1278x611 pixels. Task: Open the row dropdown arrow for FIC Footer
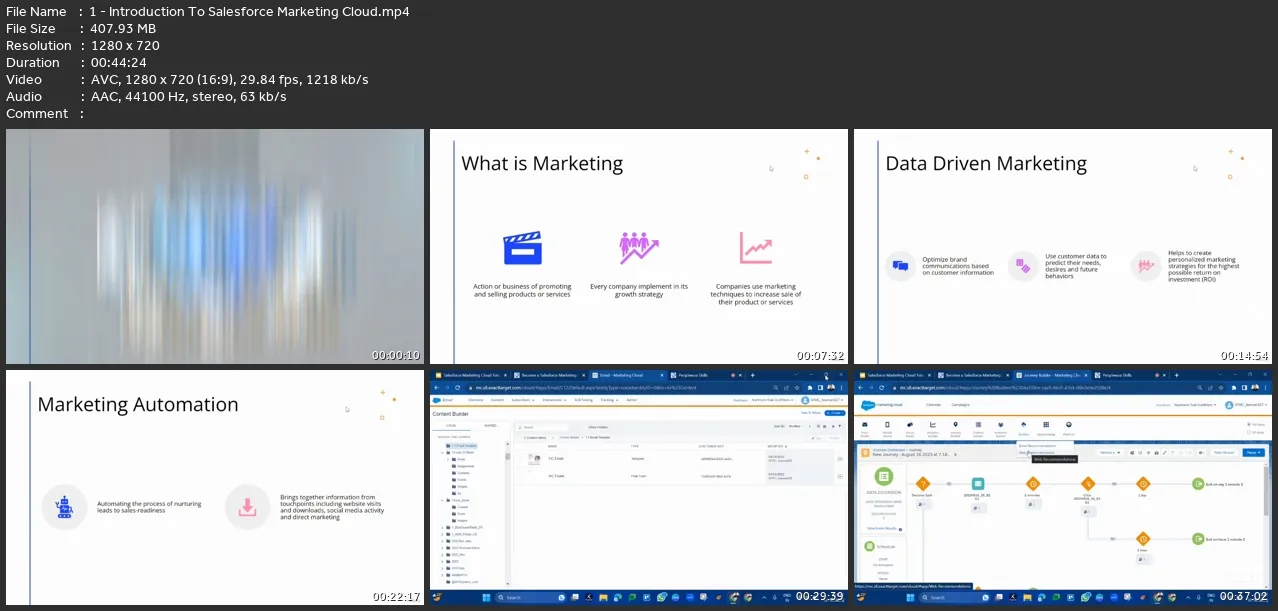840,476
